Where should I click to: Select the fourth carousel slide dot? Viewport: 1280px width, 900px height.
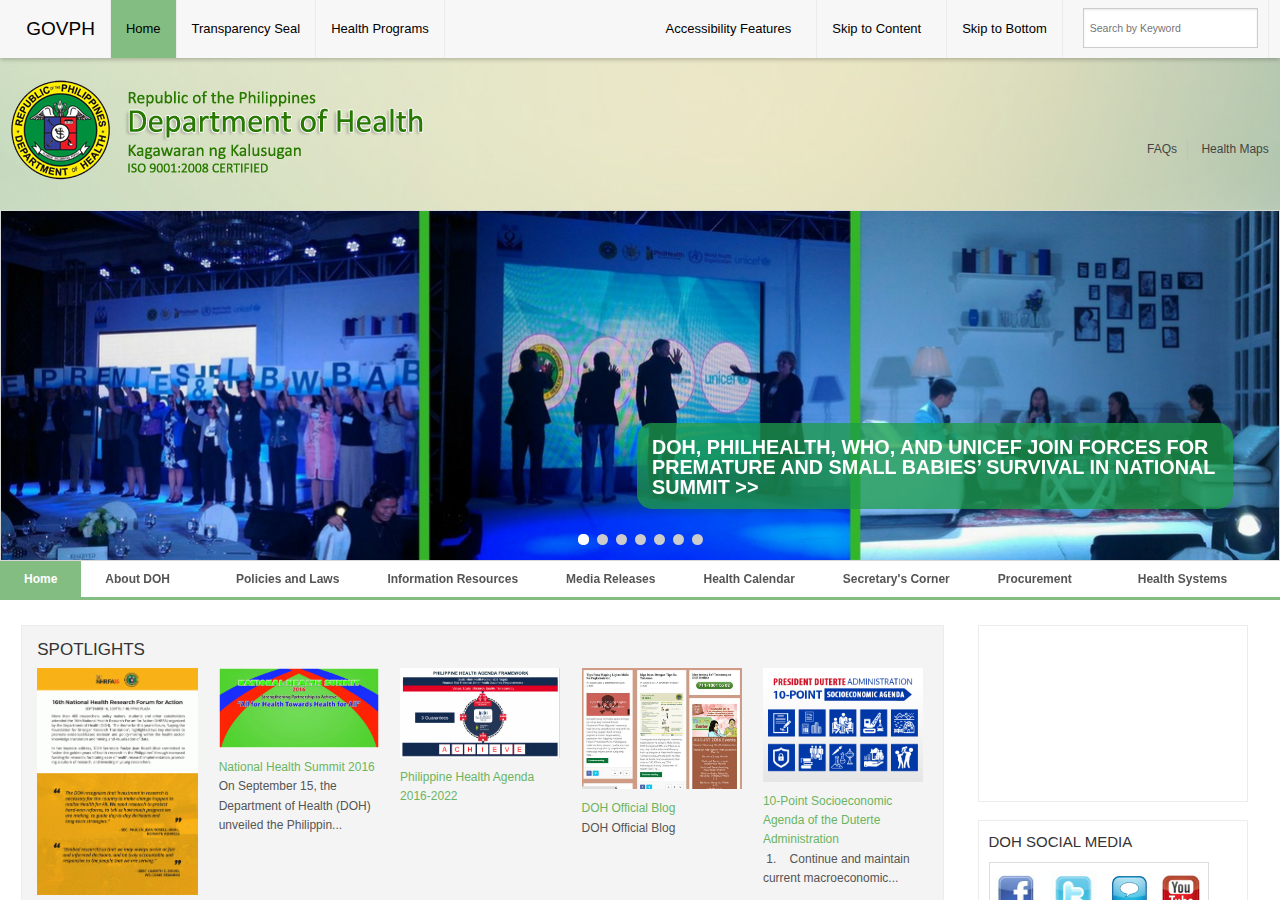pos(641,539)
